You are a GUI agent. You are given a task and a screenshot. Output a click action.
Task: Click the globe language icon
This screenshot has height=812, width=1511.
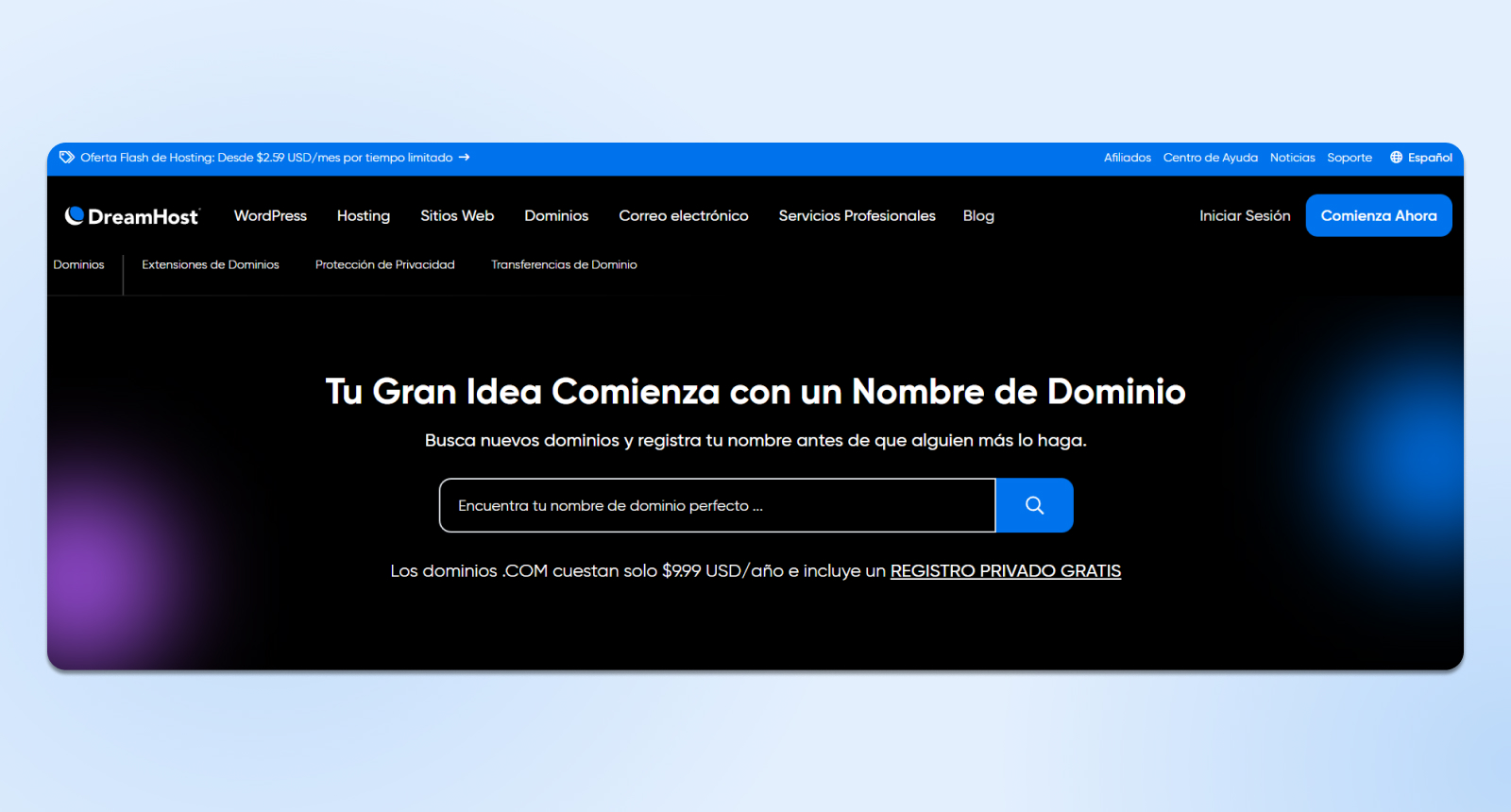(x=1396, y=158)
